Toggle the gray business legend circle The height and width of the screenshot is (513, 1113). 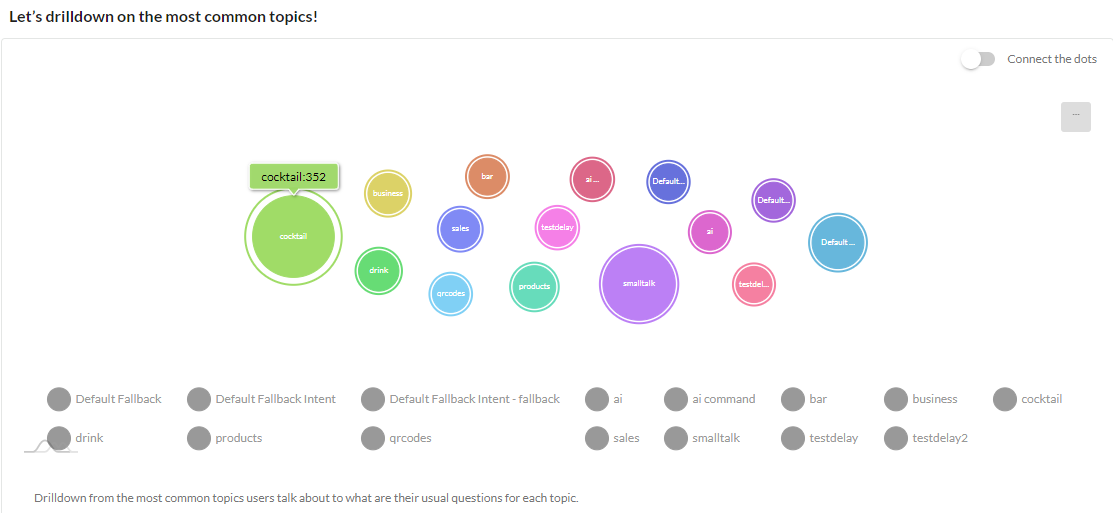pyautogui.click(x=896, y=399)
